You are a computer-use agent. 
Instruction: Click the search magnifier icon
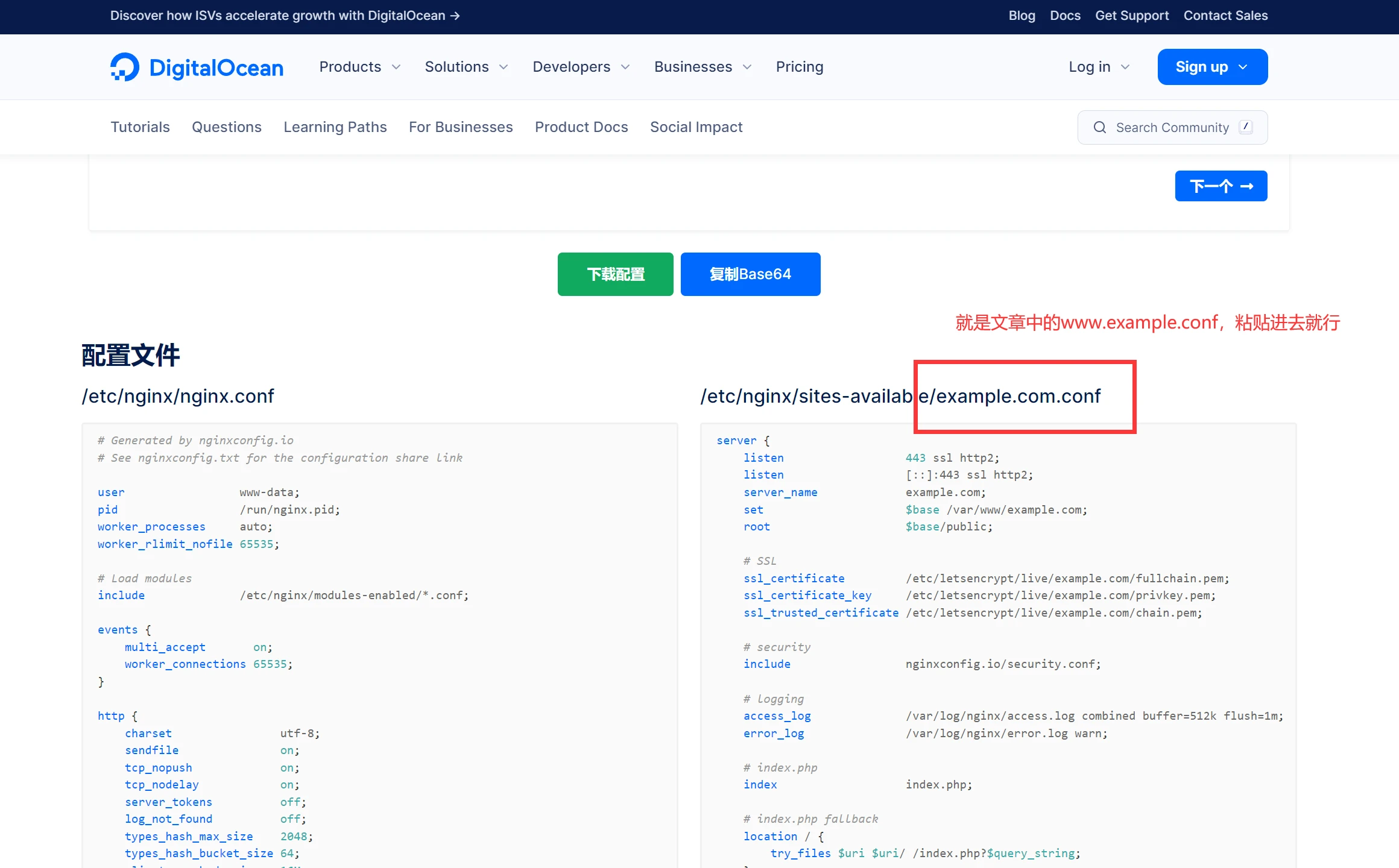tap(1100, 127)
